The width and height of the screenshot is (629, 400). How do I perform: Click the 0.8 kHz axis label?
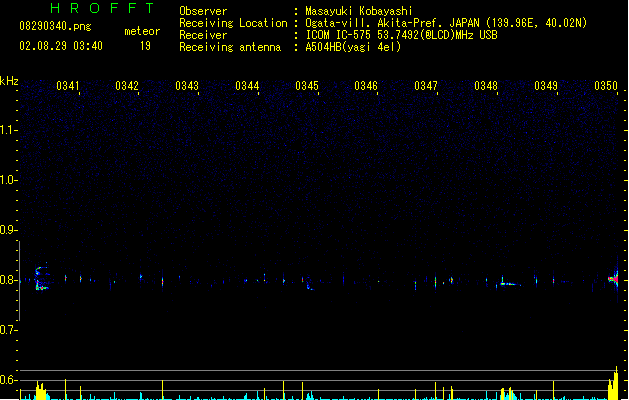(8, 280)
